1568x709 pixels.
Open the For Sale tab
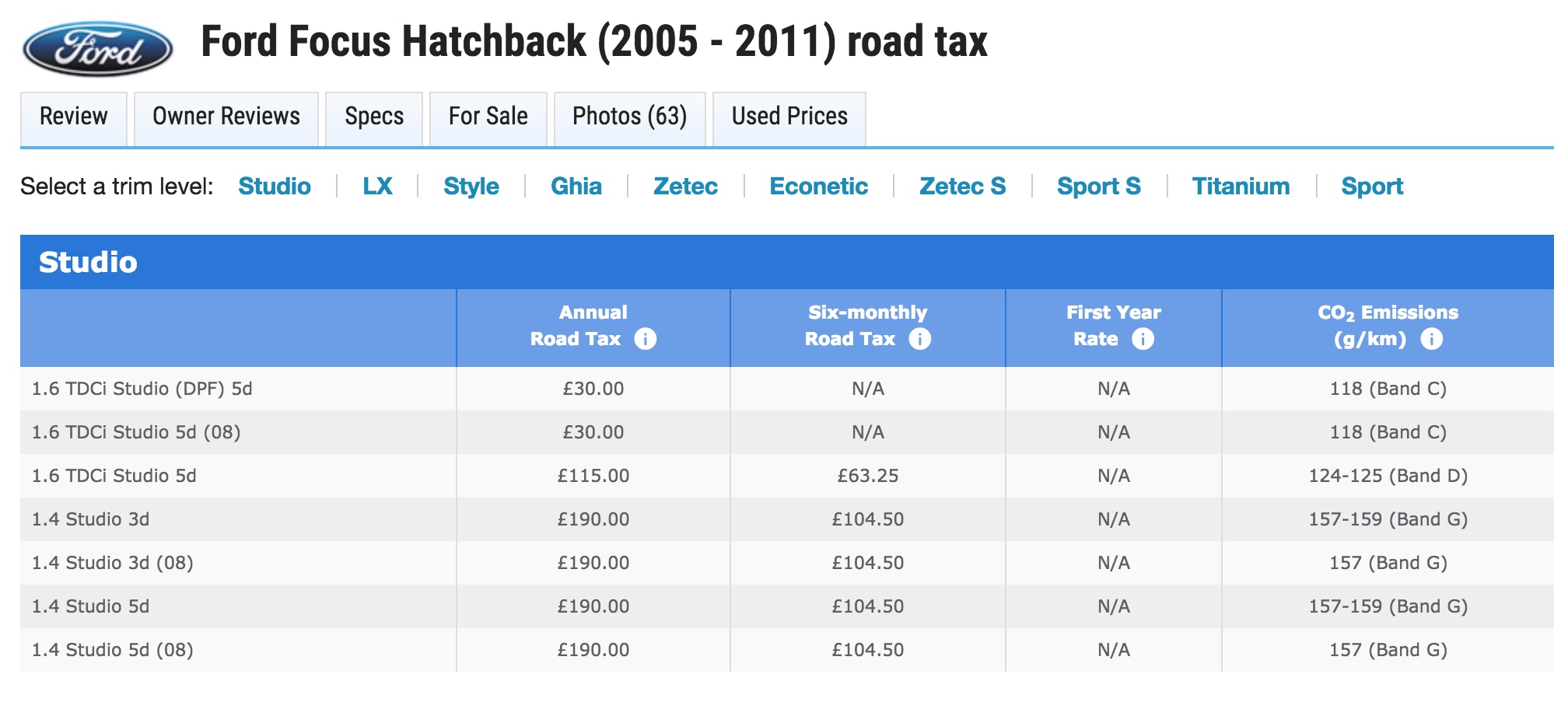tap(488, 117)
